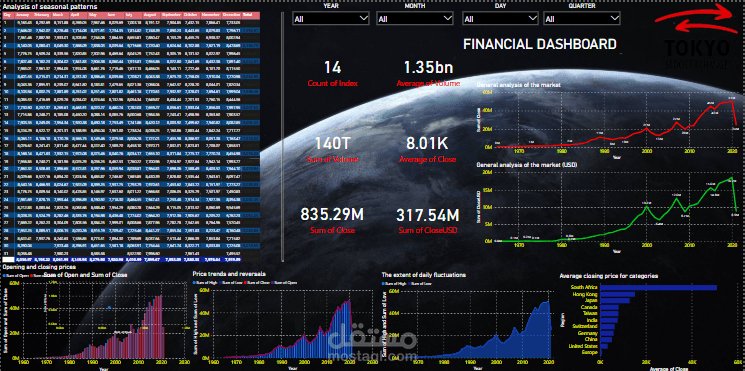The width and height of the screenshot is (745, 371).
Task: Select the '835.29M' Sum of Close card
Action: 333,220
